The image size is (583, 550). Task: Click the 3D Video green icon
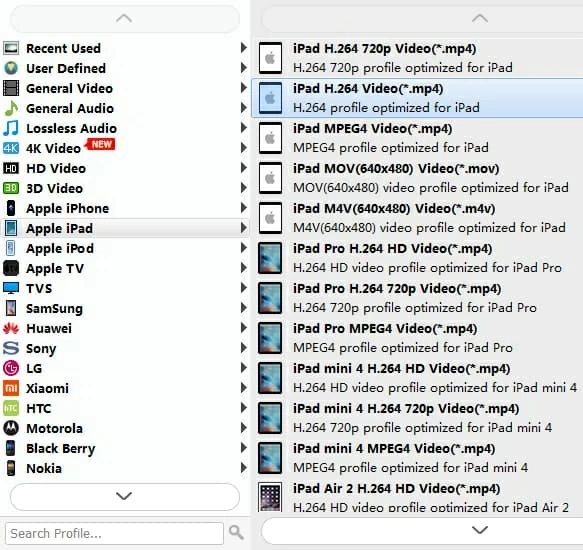pos(11,189)
